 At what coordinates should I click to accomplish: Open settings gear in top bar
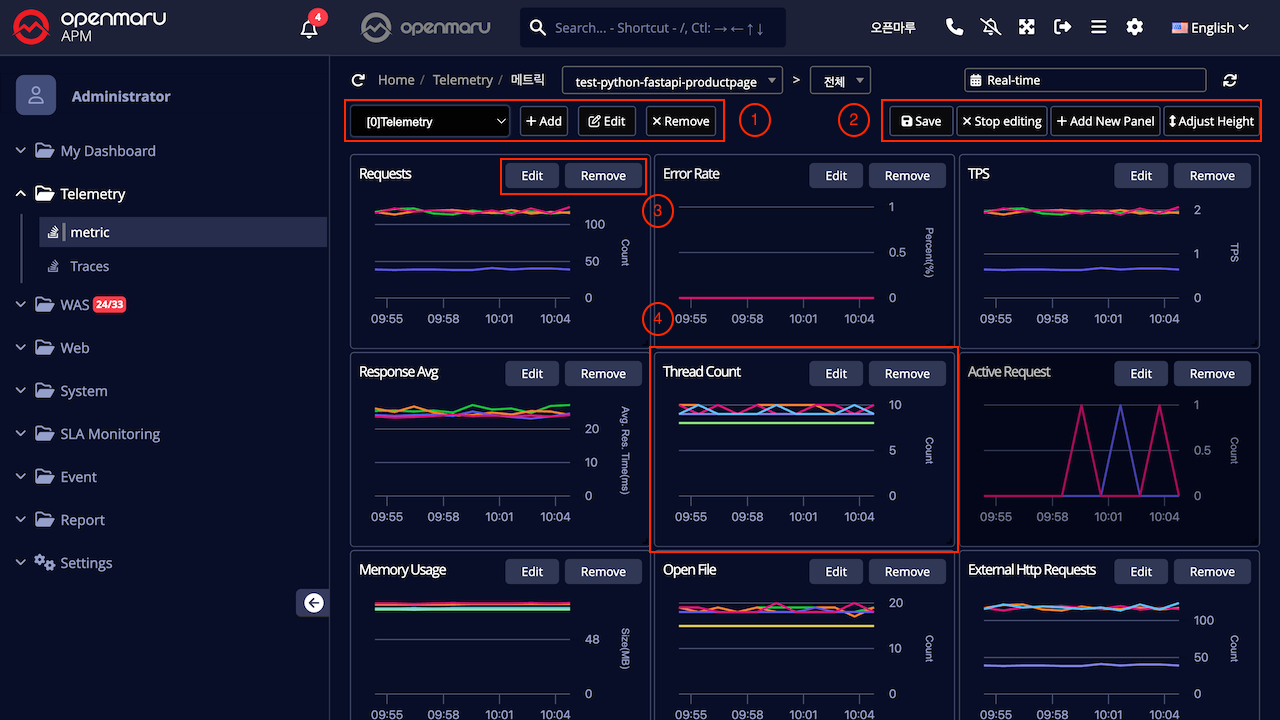point(1134,28)
